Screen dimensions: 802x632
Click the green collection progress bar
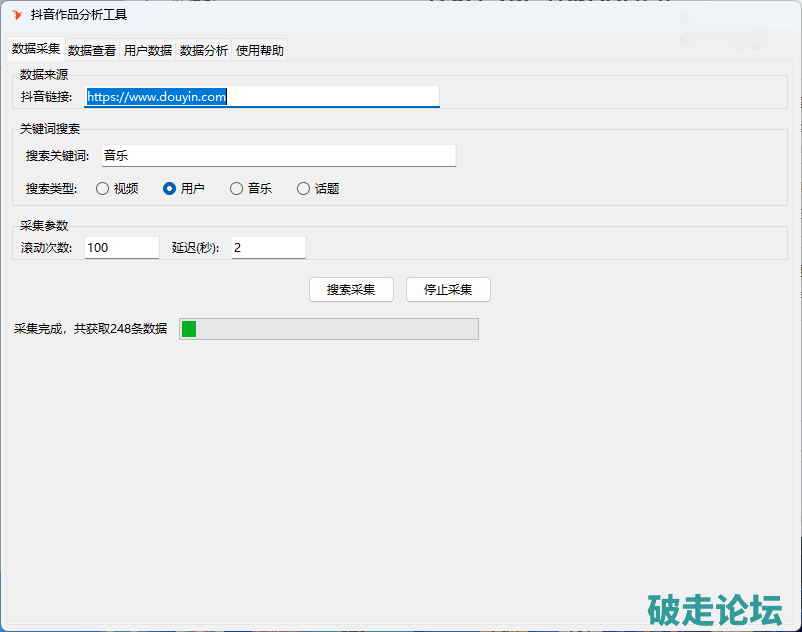[x=328, y=329]
